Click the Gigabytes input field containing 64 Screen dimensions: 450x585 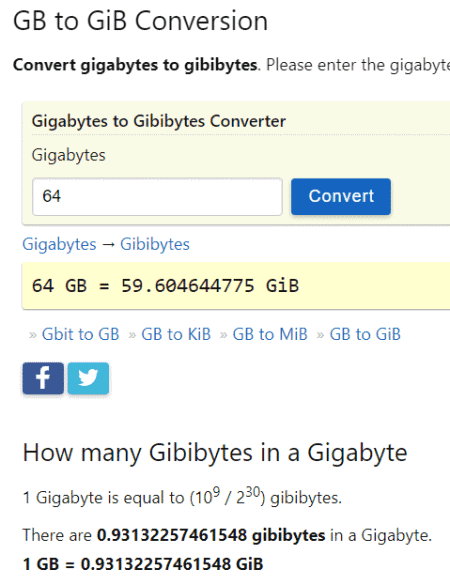pyautogui.click(x=157, y=197)
